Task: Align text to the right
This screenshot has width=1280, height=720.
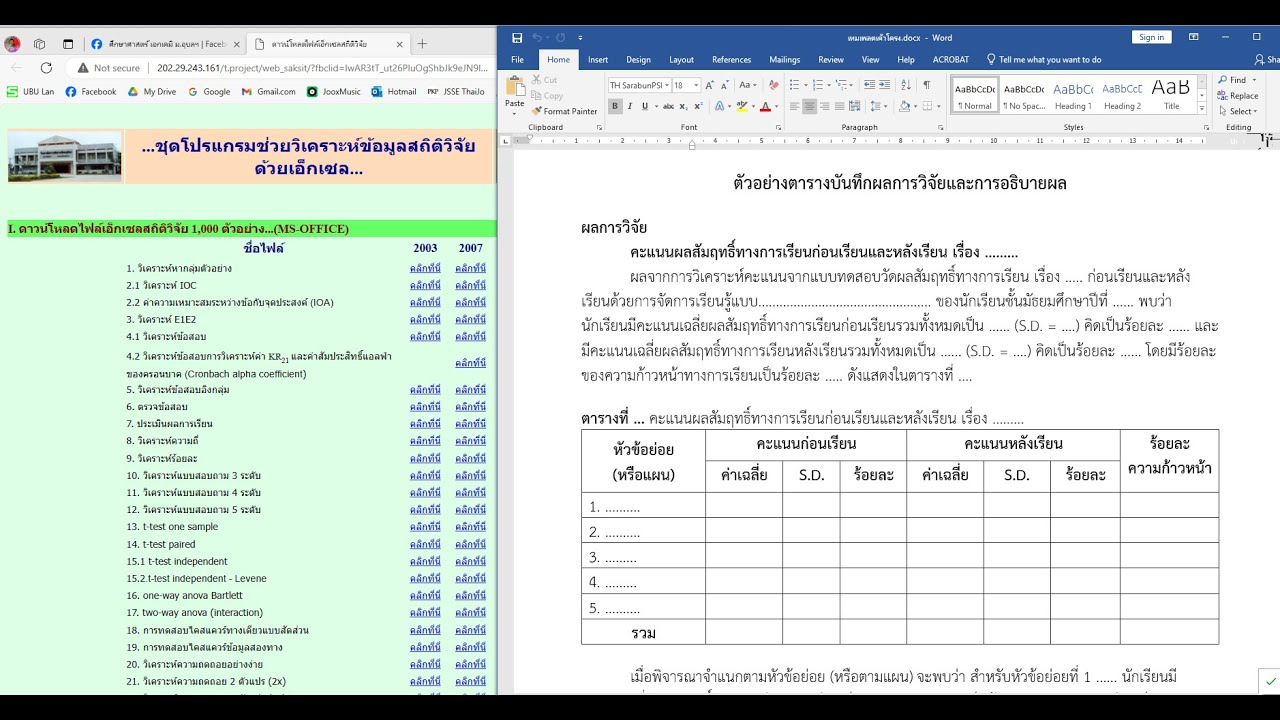Action: [x=825, y=106]
